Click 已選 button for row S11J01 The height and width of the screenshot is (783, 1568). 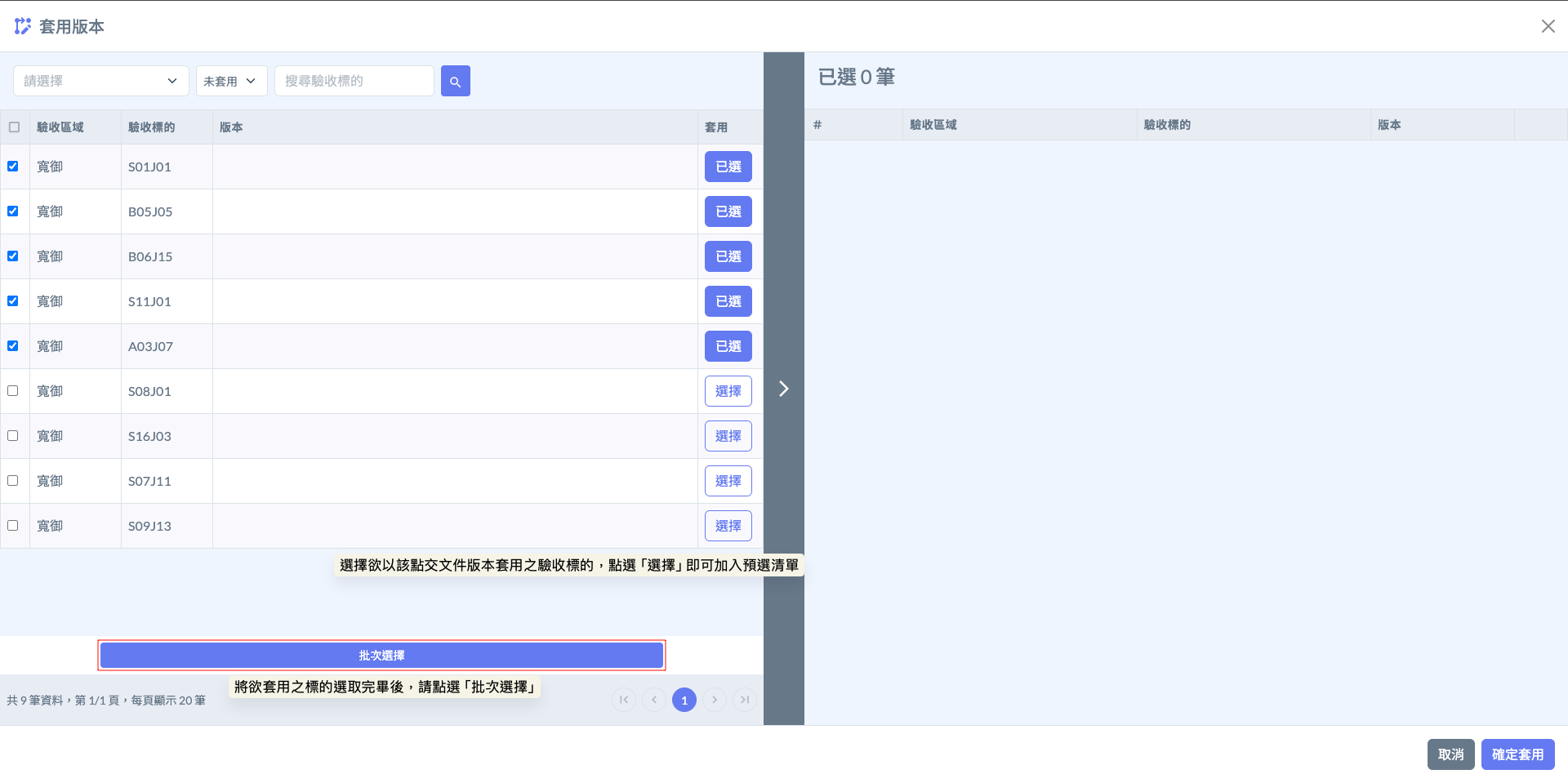point(728,301)
